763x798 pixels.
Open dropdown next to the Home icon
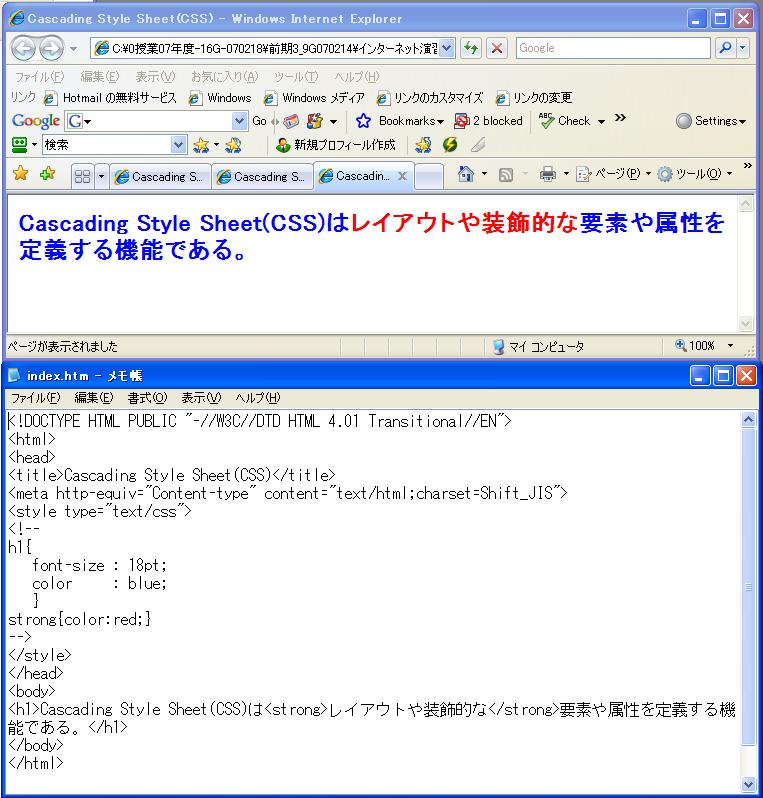pyautogui.click(x=484, y=174)
